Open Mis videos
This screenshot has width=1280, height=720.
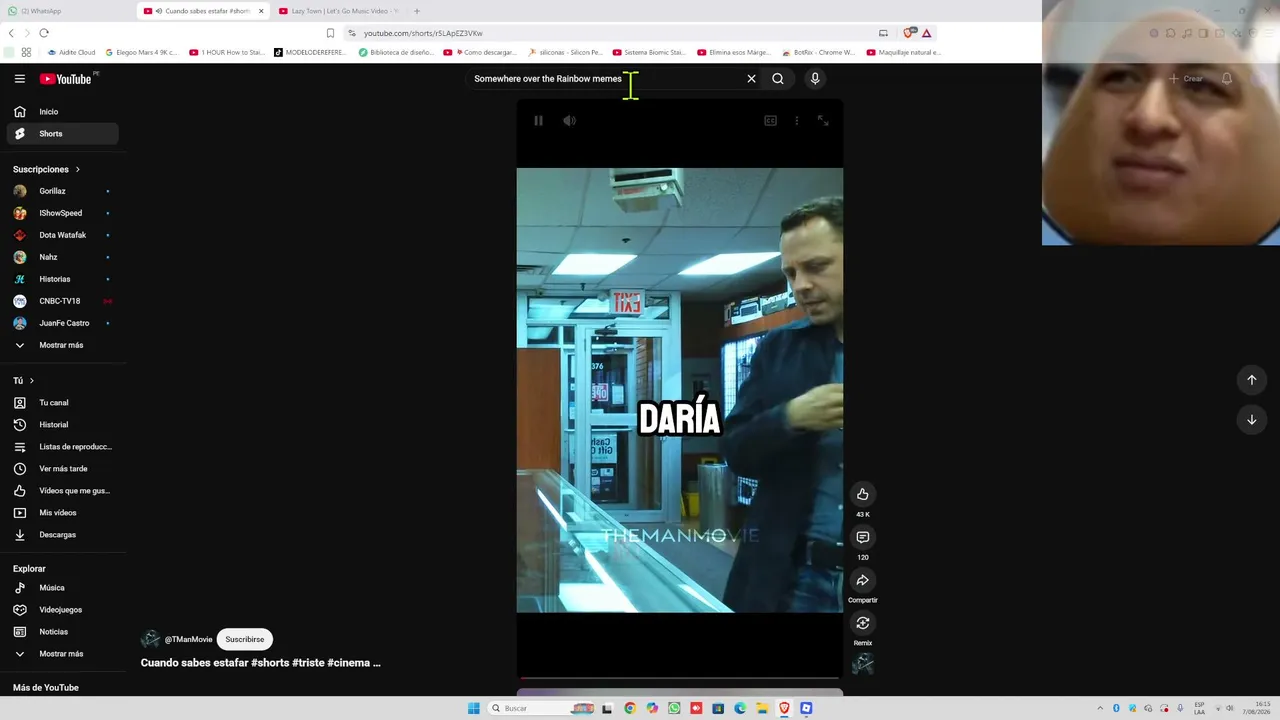click(63, 513)
